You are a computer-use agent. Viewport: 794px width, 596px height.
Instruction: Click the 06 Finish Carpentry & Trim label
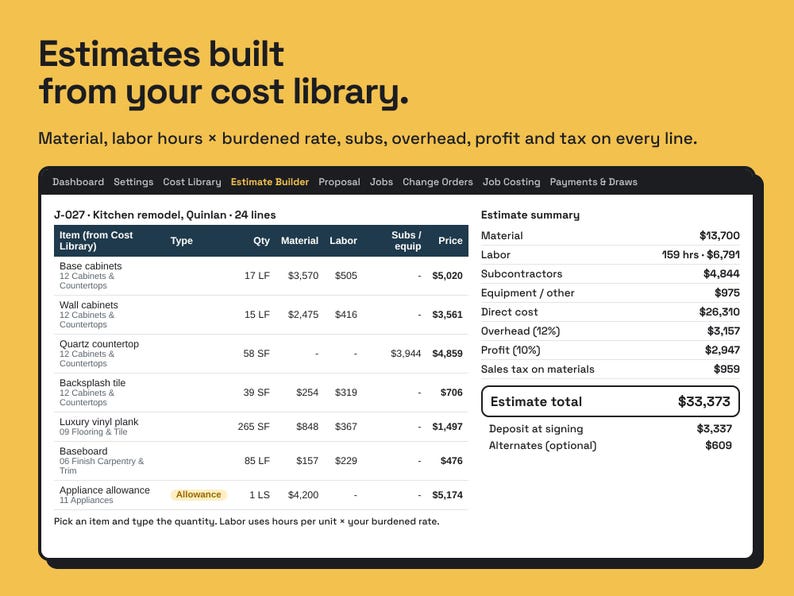pyautogui.click(x=101, y=466)
